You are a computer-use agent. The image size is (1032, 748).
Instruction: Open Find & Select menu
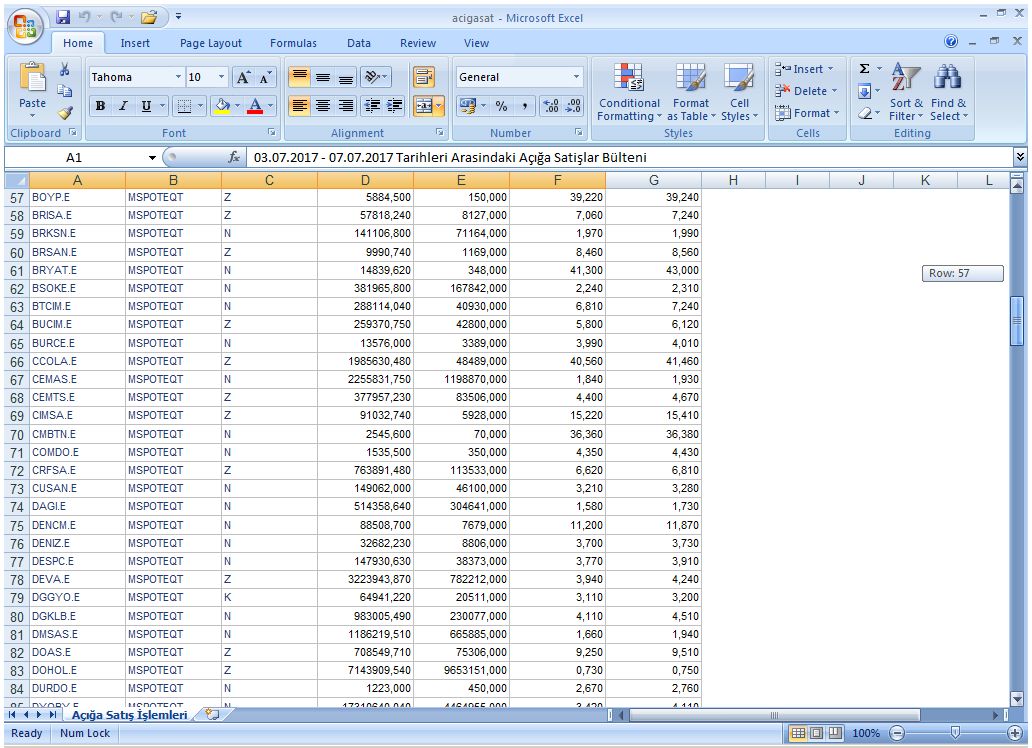(948, 92)
